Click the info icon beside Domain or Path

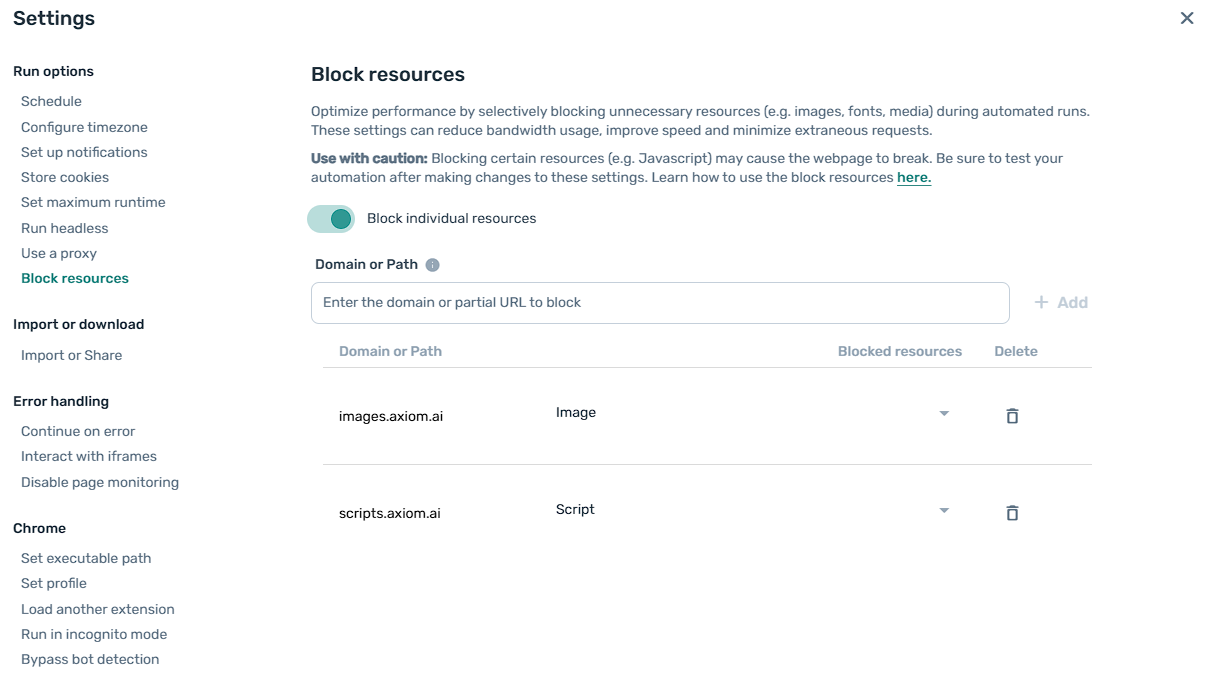432,265
